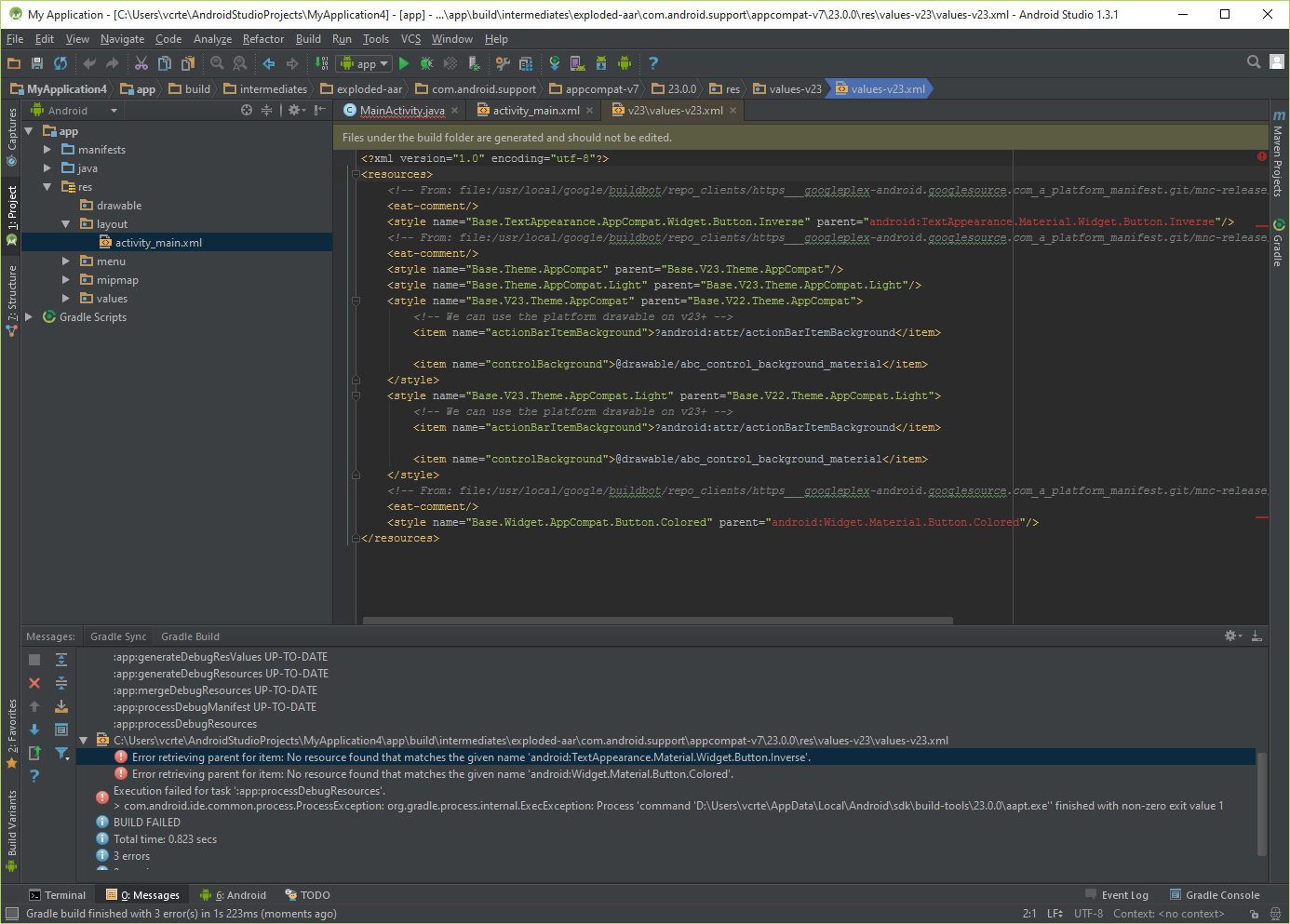
Task: Open the app run configuration dropdown
Action: point(365,64)
